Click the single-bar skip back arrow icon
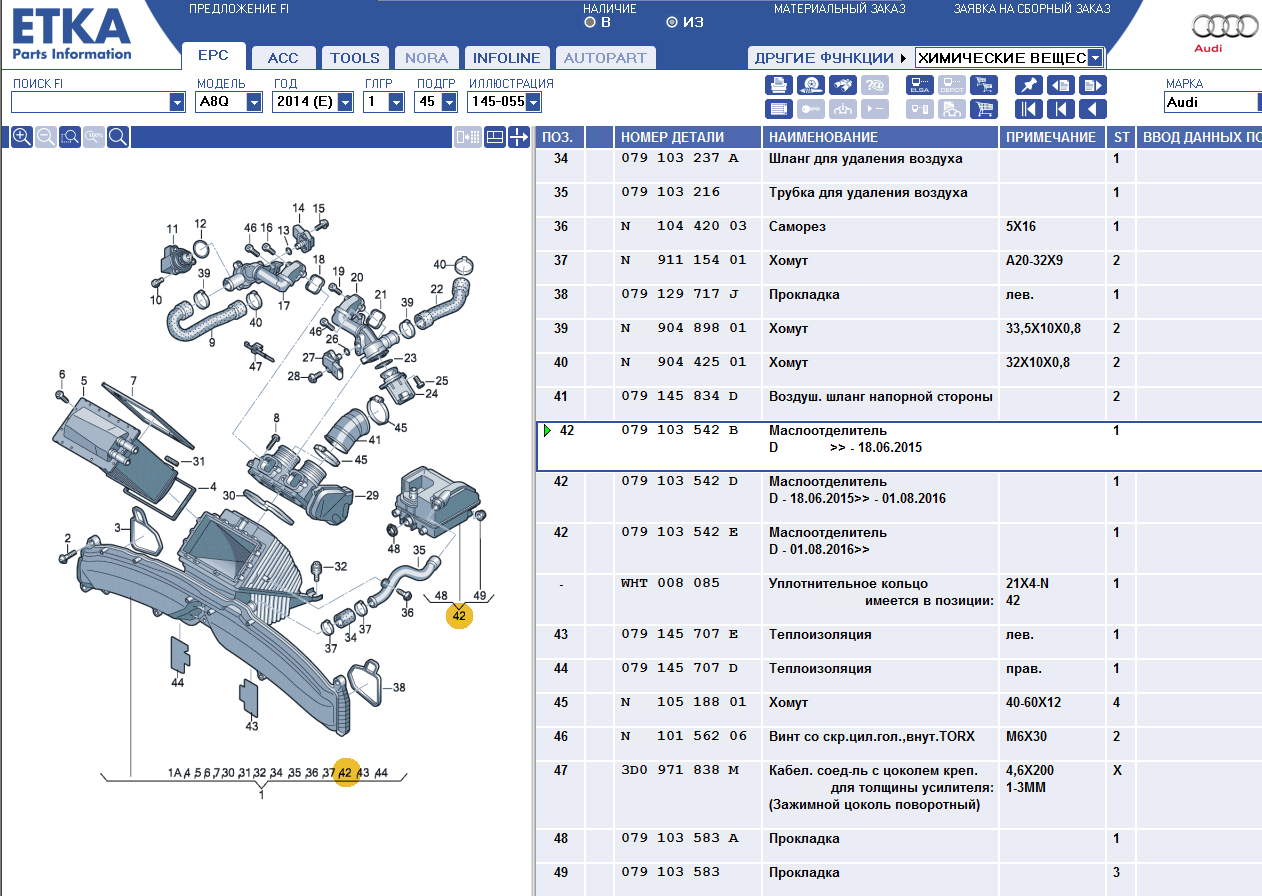This screenshot has height=896, width=1262. point(1061,109)
